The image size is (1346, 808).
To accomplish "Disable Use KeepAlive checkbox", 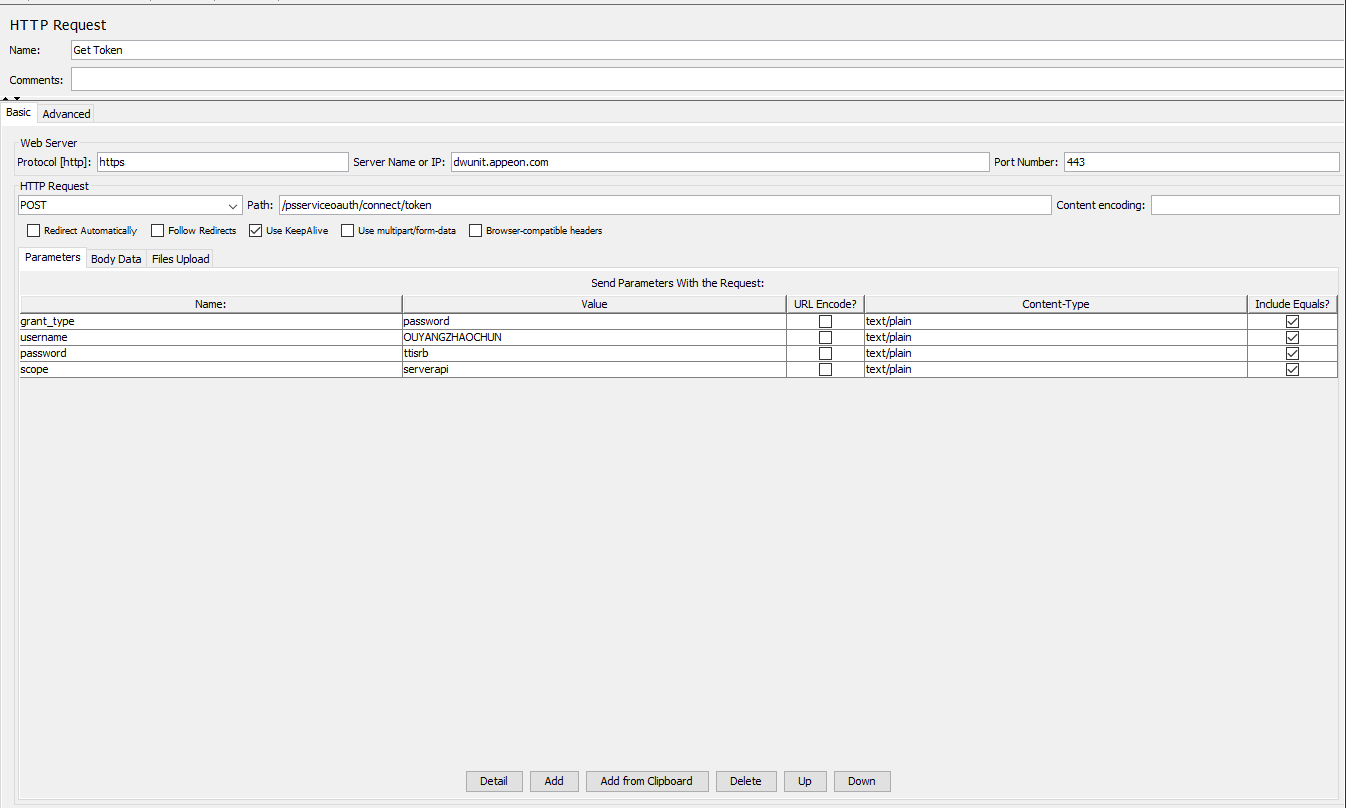I will (256, 231).
